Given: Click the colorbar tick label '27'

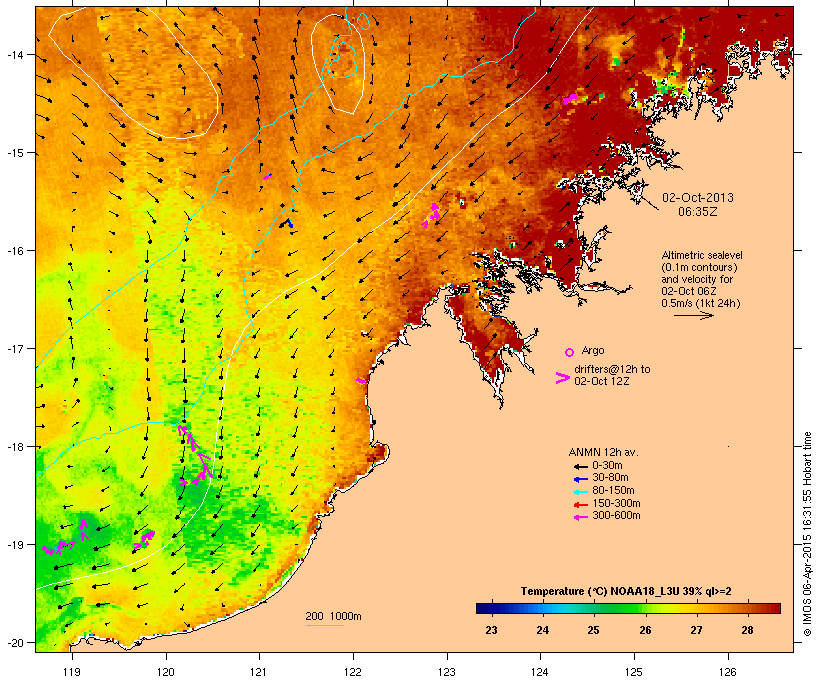Looking at the screenshot, I should (696, 630).
